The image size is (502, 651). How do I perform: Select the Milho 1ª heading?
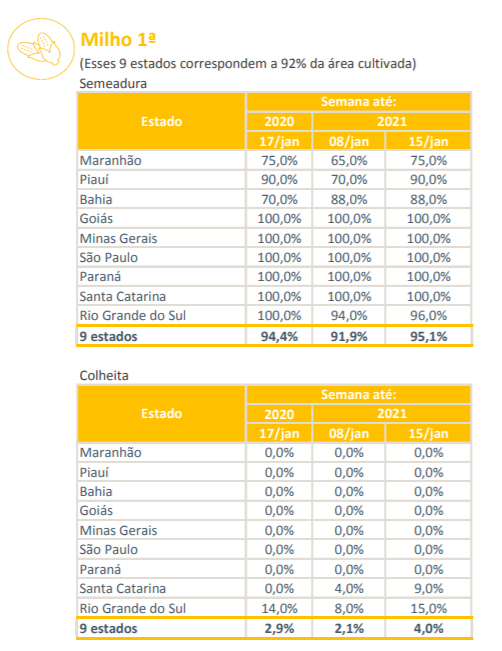point(118,40)
